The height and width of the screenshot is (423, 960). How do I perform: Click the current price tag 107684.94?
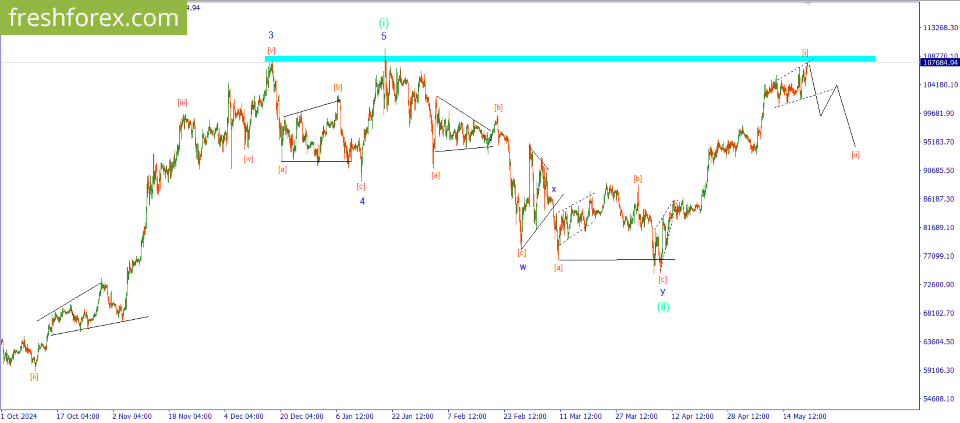click(939, 62)
